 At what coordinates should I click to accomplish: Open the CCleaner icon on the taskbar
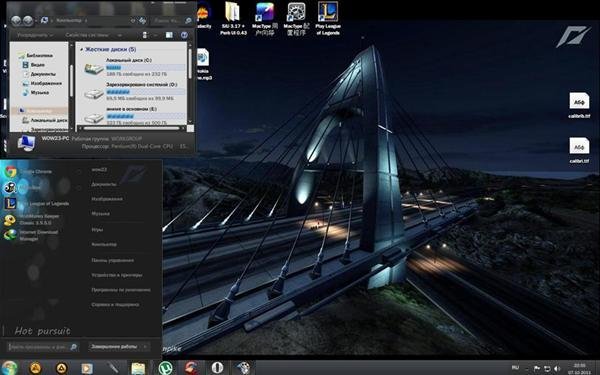(x=191, y=368)
